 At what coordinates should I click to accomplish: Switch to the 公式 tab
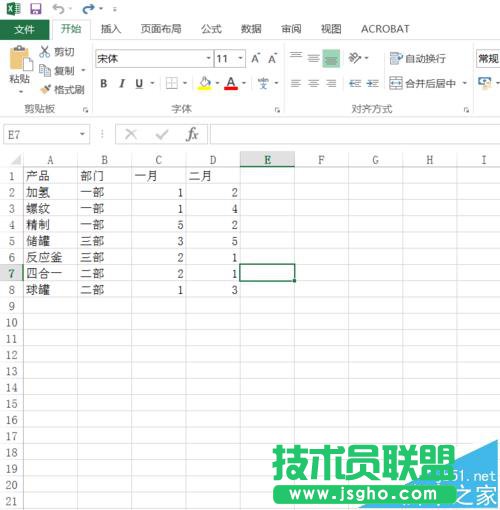(211, 29)
